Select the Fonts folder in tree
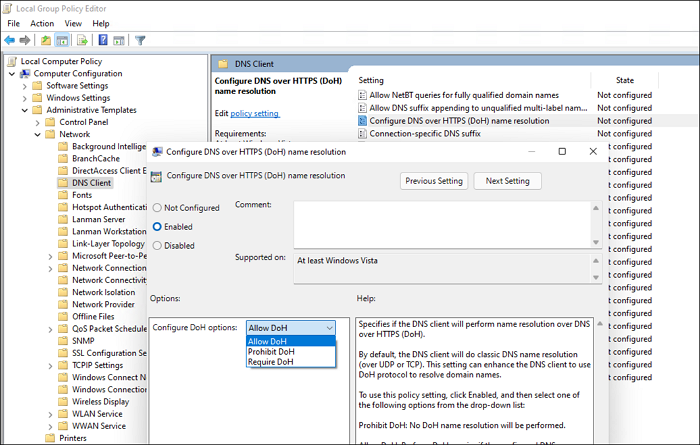The width and height of the screenshot is (700, 445). (82, 195)
